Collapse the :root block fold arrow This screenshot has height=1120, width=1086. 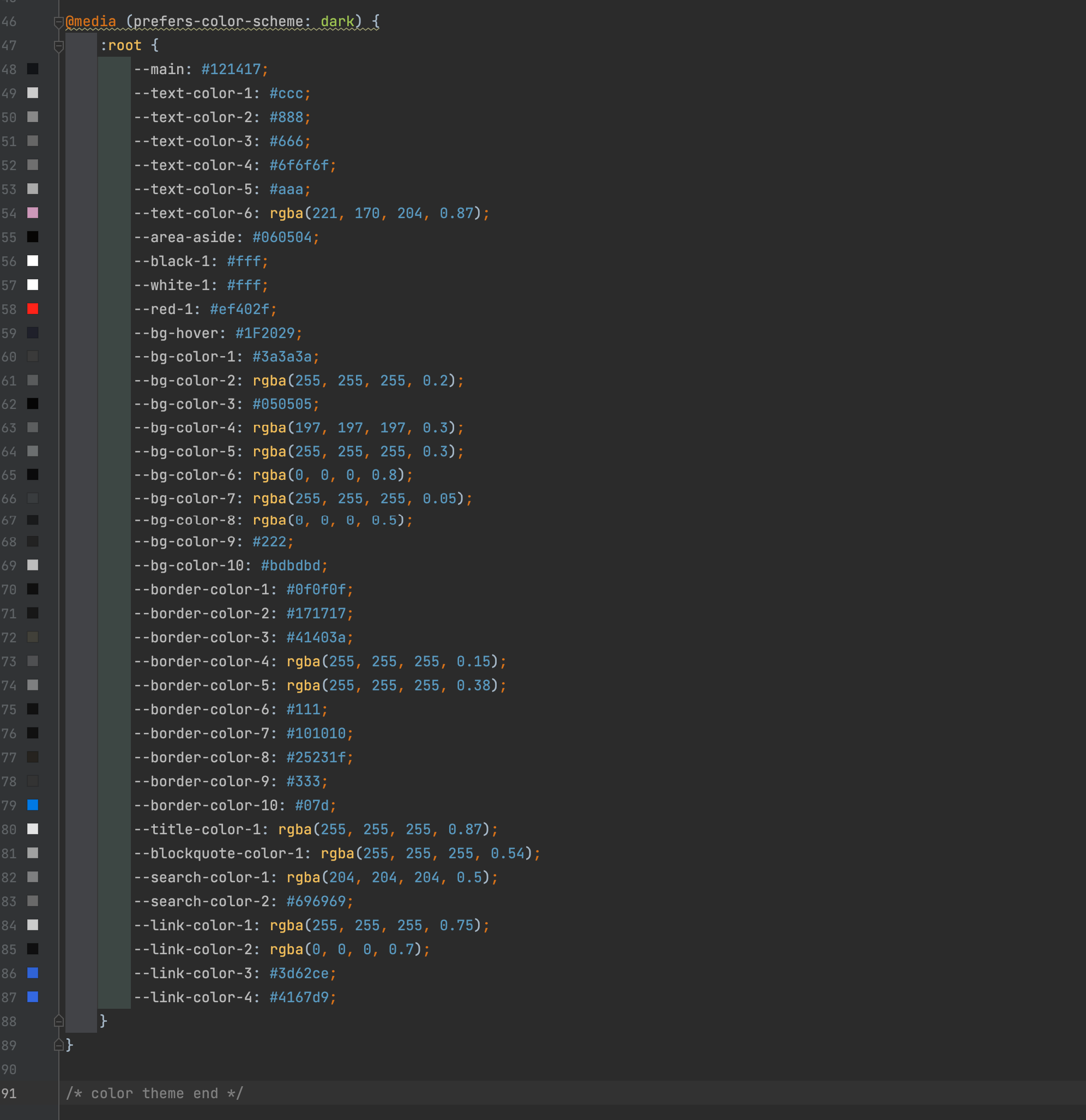click(x=58, y=46)
